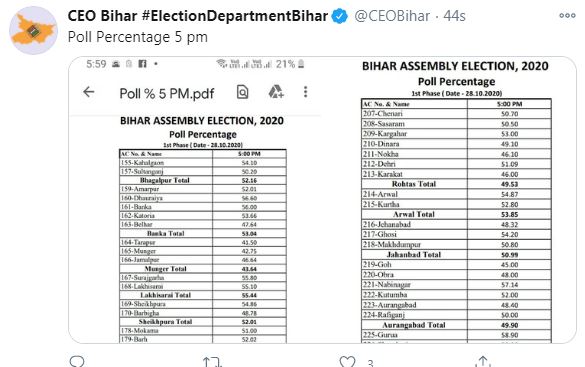
Task: Click the retweet arrows icon
Action: (x=212, y=362)
